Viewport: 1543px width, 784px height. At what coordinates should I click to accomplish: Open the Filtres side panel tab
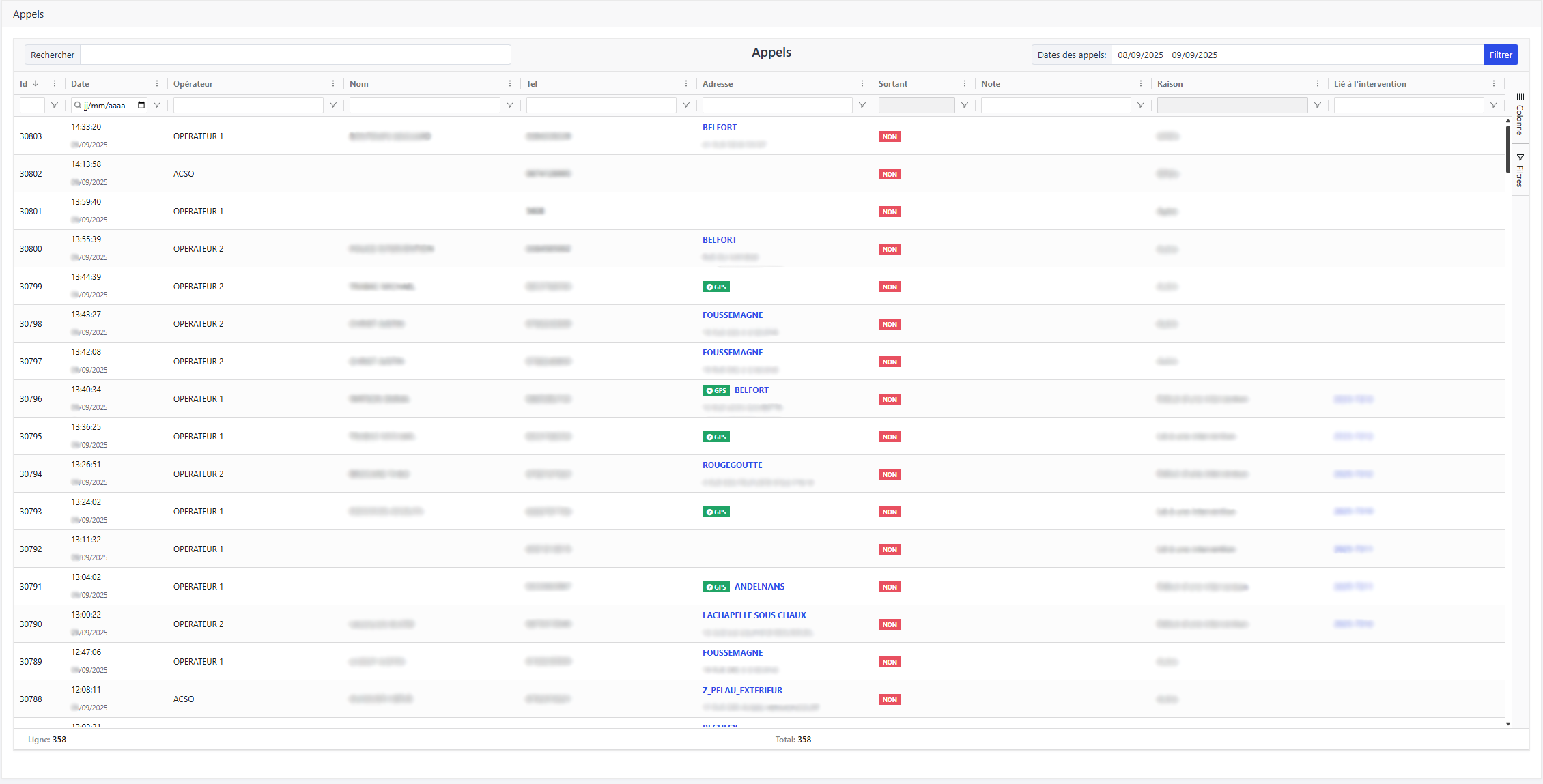pyautogui.click(x=1520, y=171)
